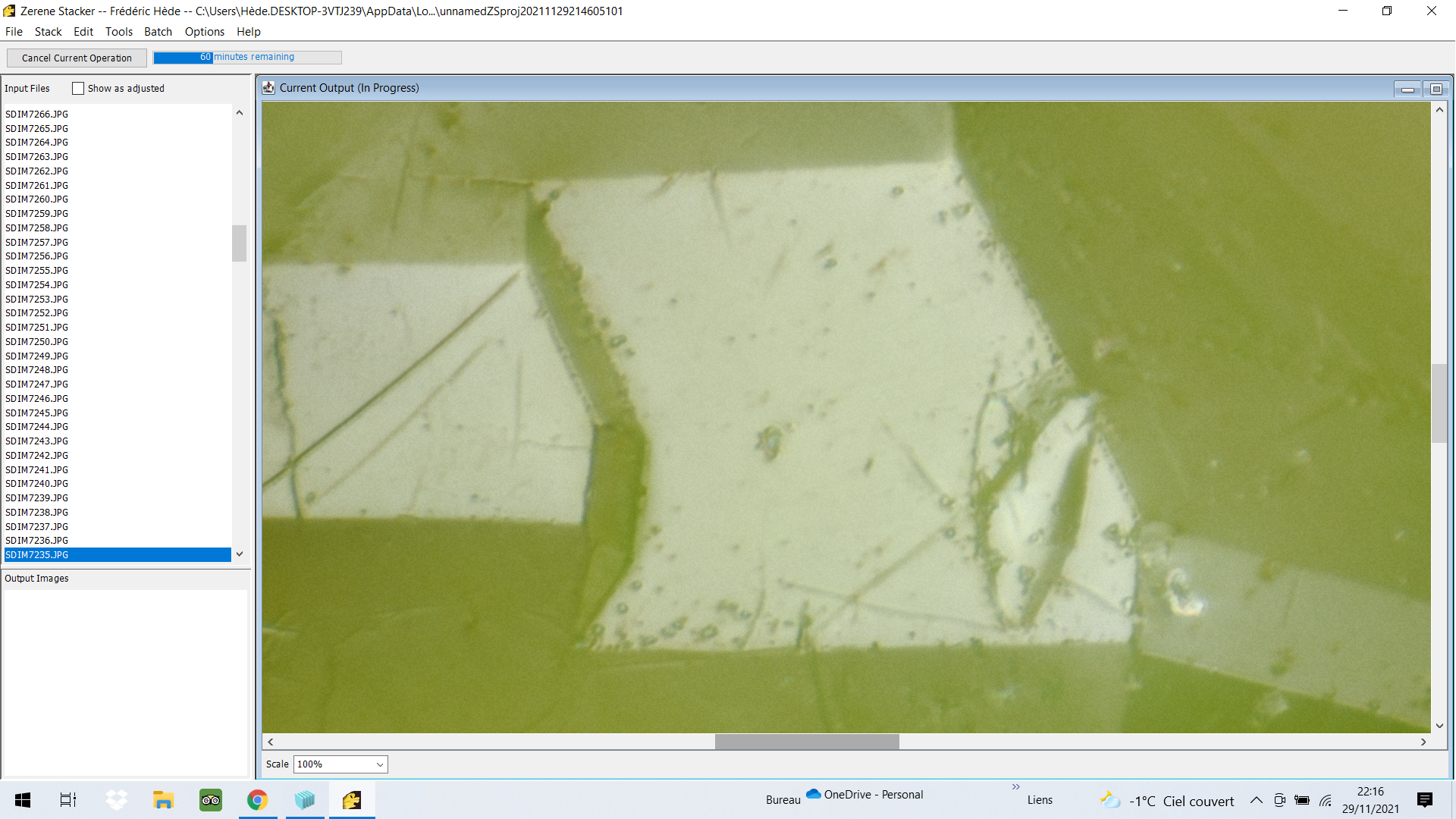Click Cancel Current Operation button

click(x=77, y=58)
